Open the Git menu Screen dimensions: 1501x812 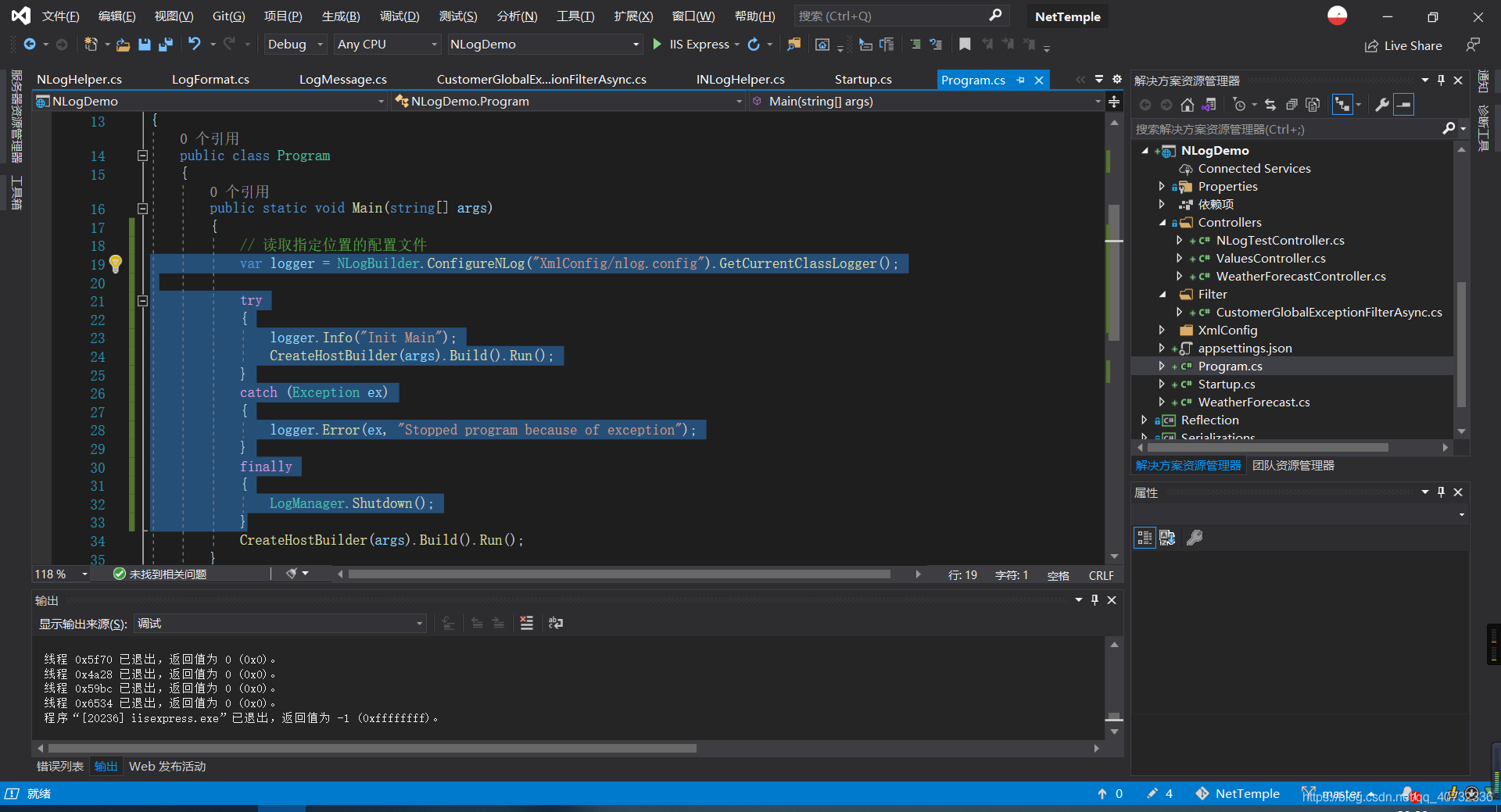coord(228,16)
